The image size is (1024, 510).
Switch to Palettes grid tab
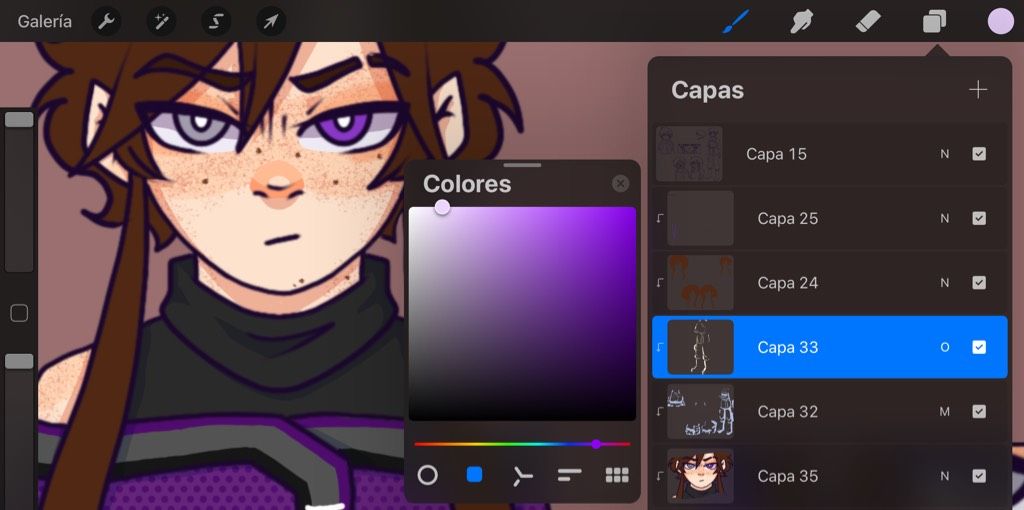click(617, 475)
